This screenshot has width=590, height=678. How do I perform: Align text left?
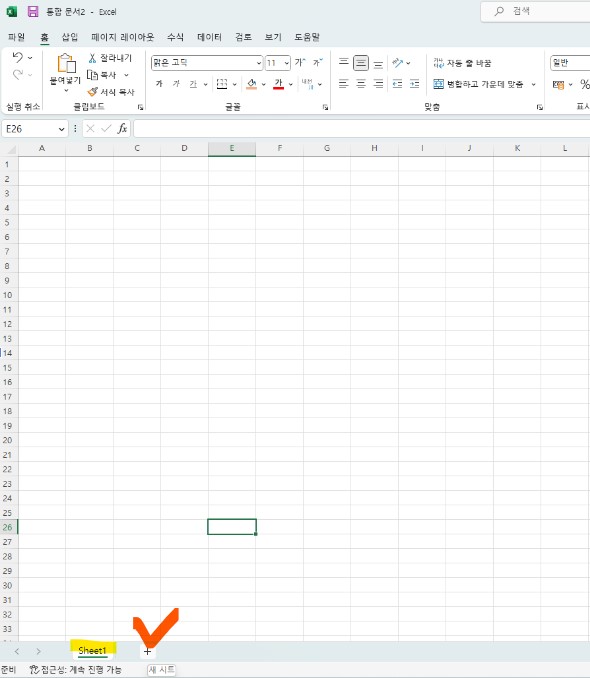tap(343, 84)
